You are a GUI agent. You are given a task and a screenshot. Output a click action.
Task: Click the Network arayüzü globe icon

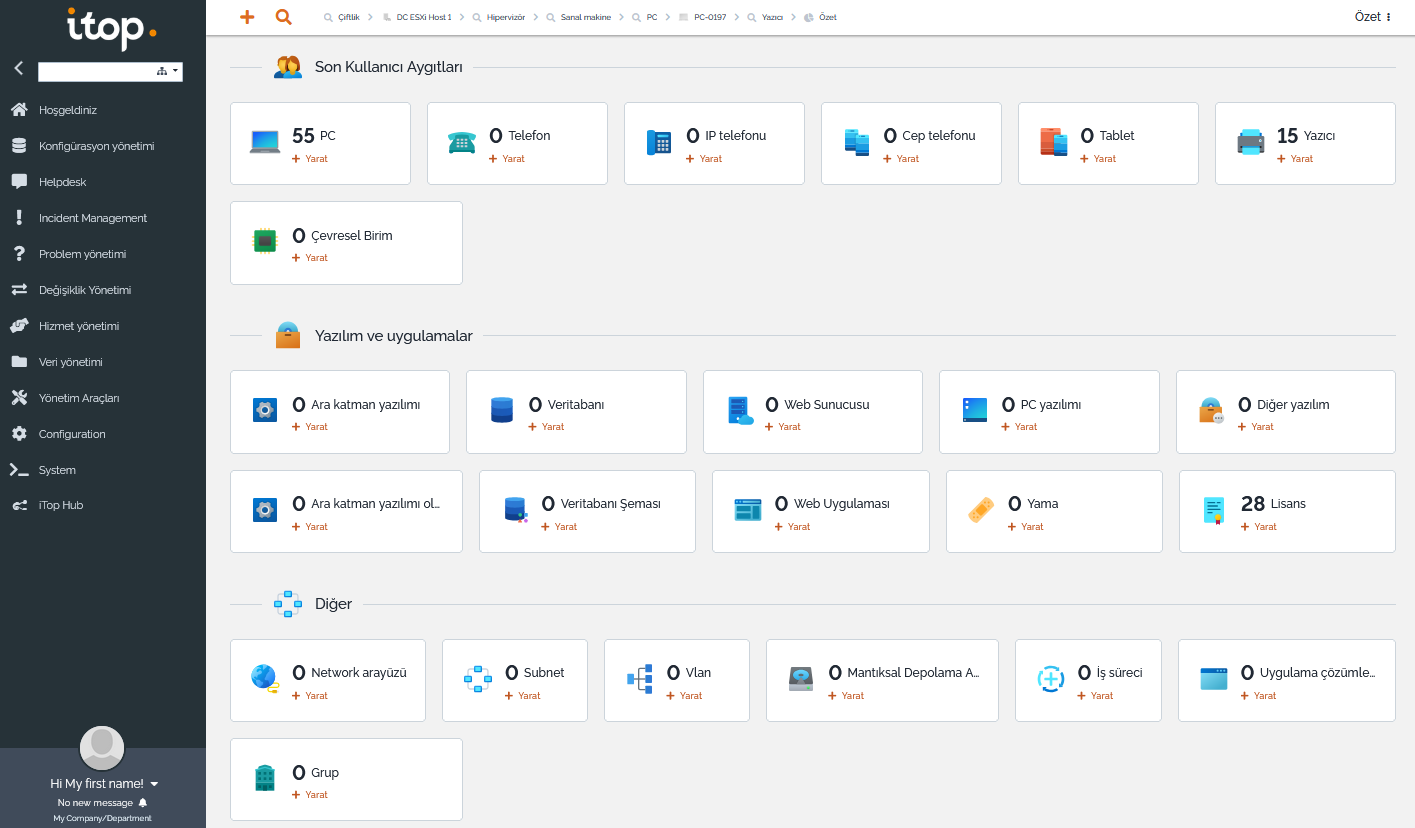264,678
